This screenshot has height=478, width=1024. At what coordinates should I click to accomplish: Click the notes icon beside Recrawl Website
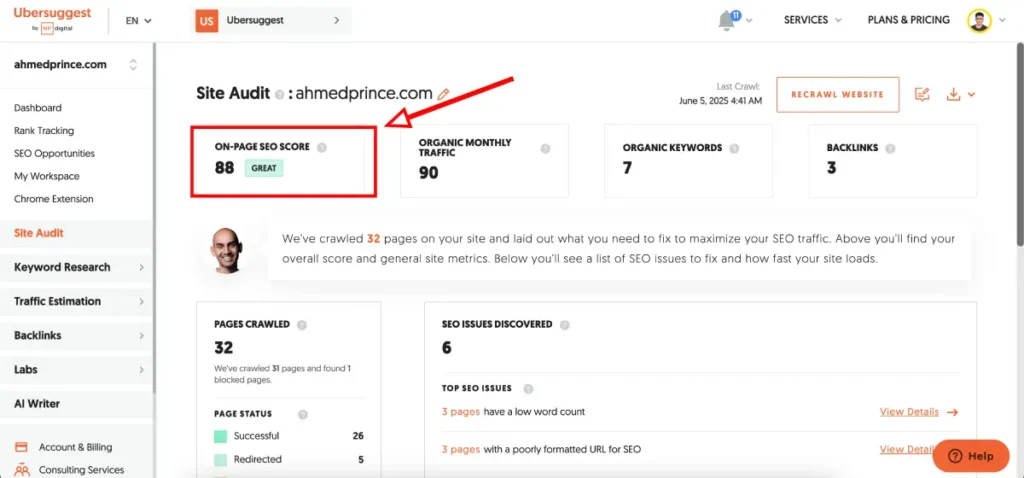pyautogui.click(x=922, y=95)
